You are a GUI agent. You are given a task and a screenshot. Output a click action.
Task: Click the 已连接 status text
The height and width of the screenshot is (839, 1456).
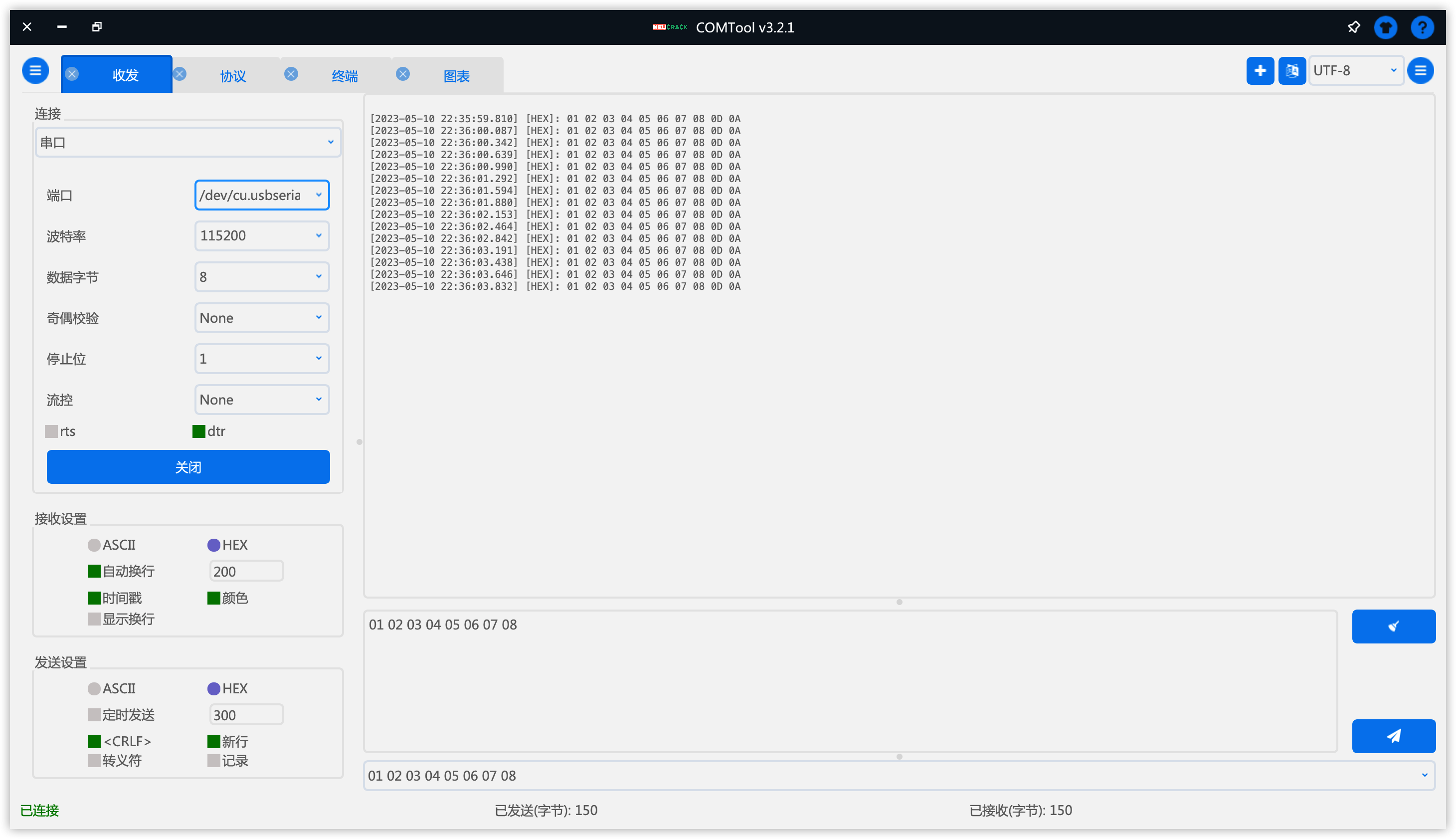(x=40, y=810)
